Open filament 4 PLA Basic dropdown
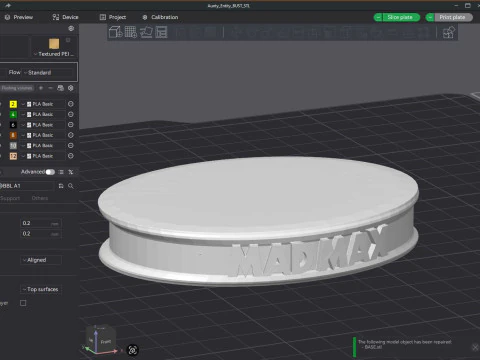The height and width of the screenshot is (360, 480). pyautogui.click(x=43, y=114)
